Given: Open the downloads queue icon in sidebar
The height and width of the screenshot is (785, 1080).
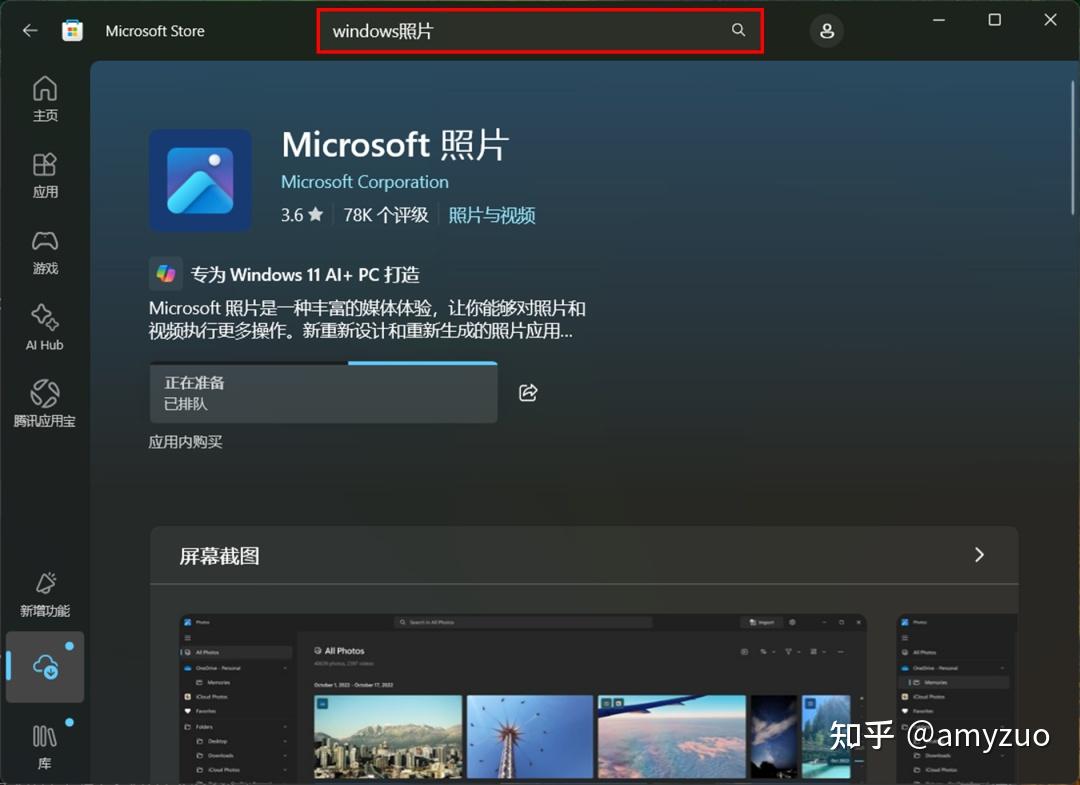Looking at the screenshot, I should pyautogui.click(x=44, y=668).
